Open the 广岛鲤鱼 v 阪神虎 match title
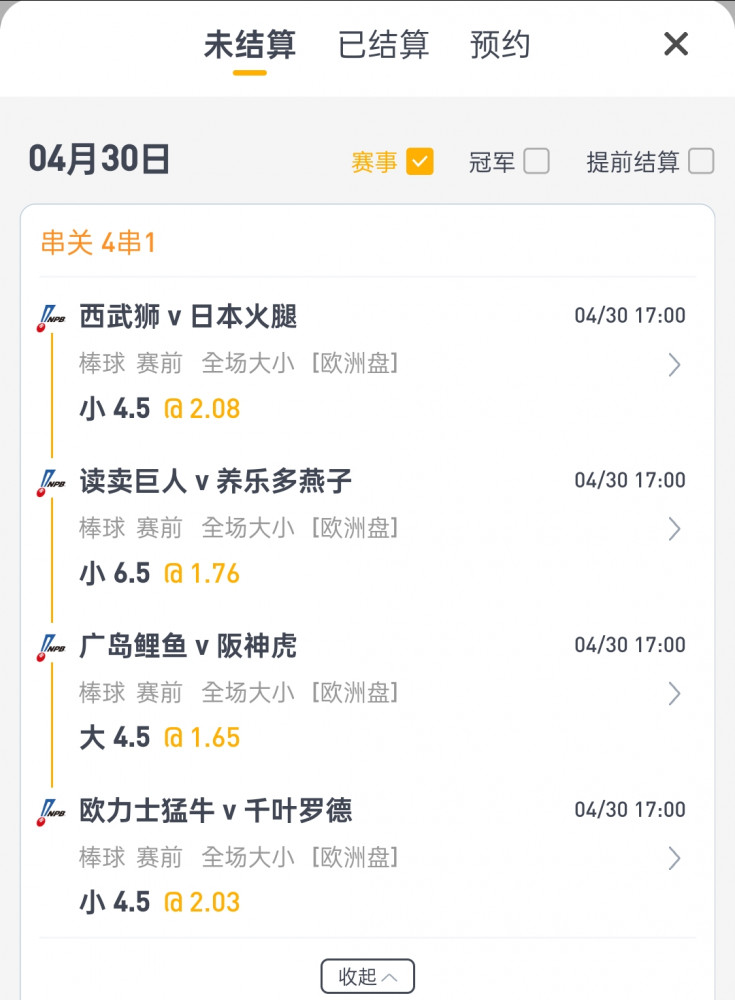The height and width of the screenshot is (1000, 735). pos(189,646)
